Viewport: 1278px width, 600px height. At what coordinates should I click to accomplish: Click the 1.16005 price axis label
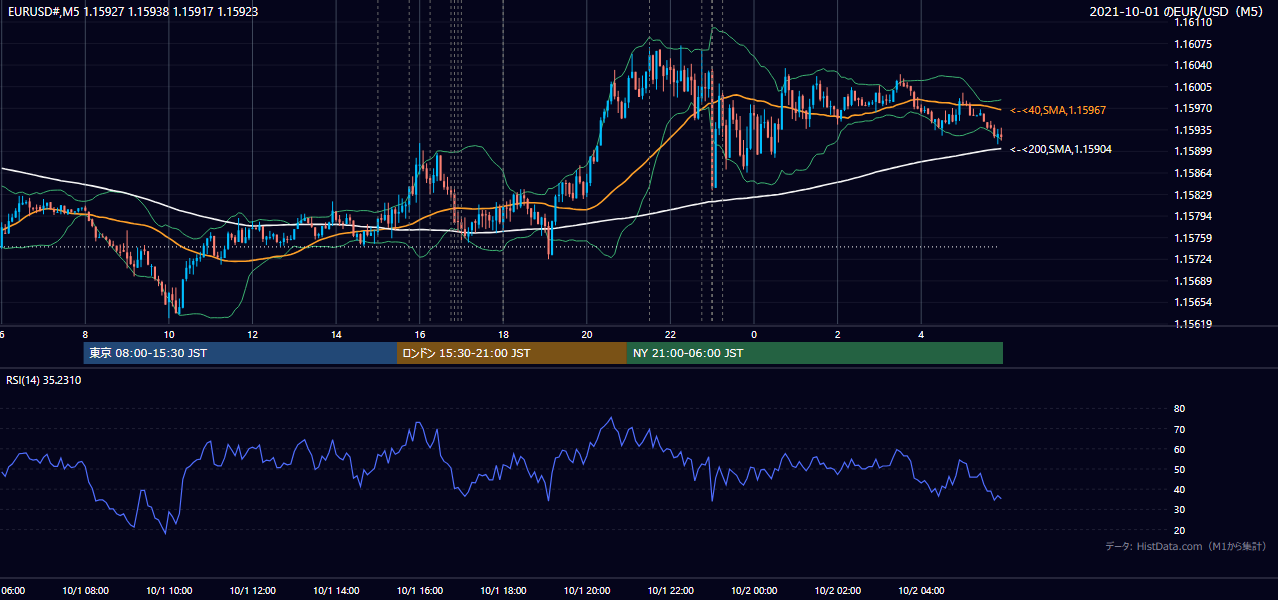1194,87
